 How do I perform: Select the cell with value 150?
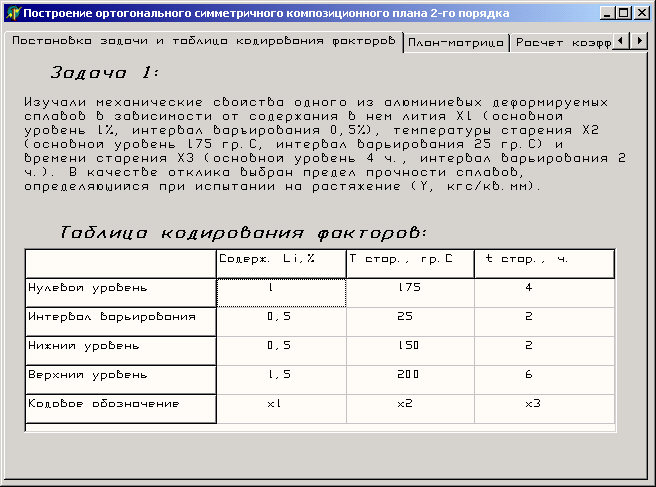pos(410,351)
